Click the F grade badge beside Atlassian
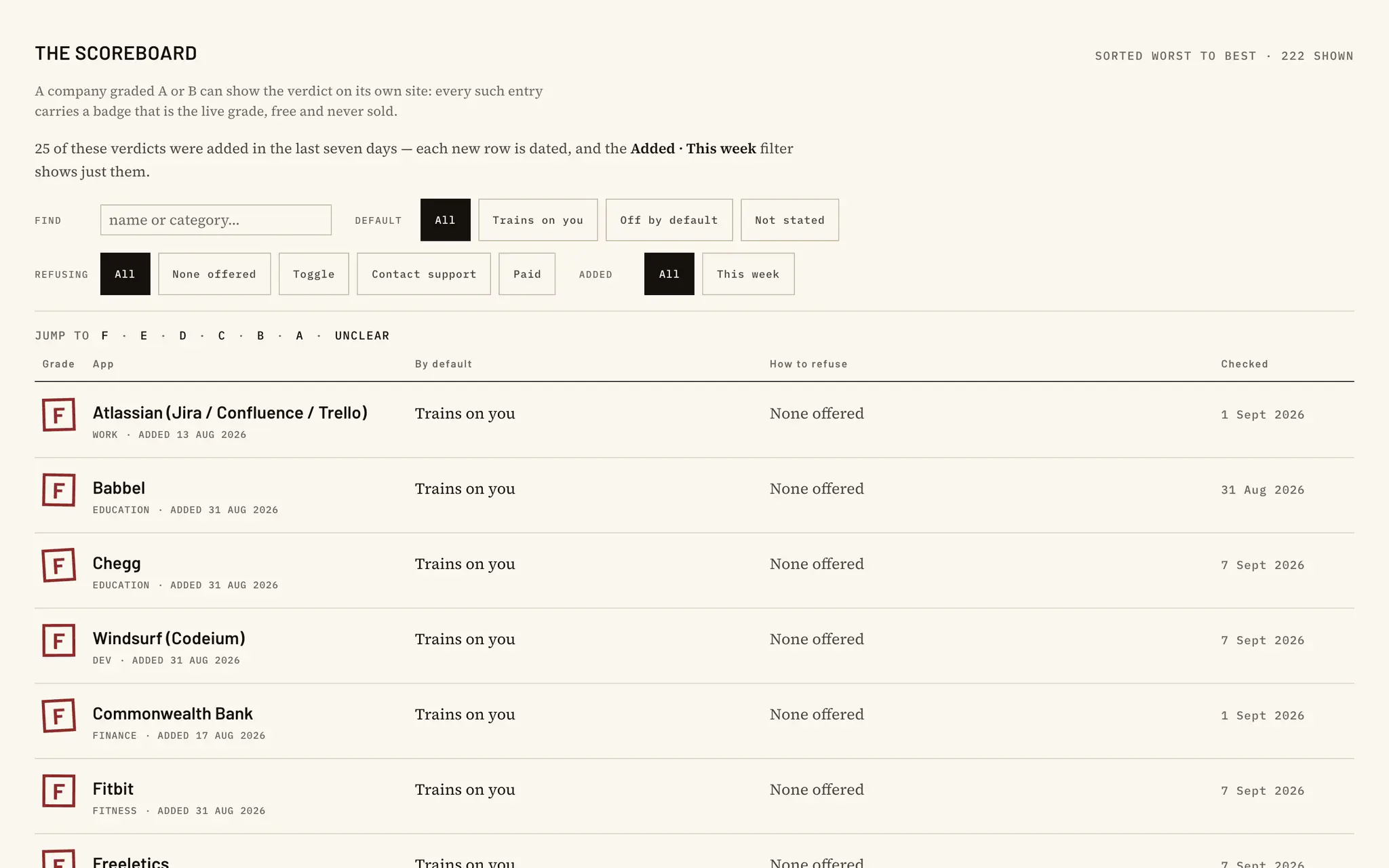 (58, 414)
